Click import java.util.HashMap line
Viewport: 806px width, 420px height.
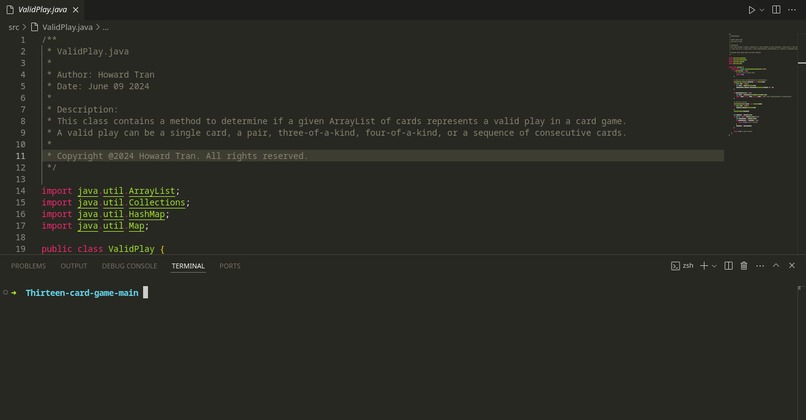(x=105, y=214)
